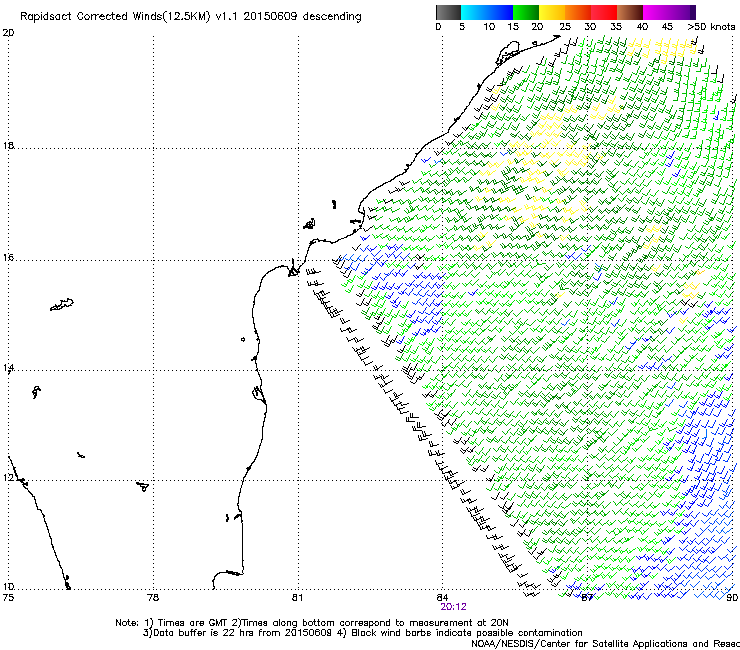This screenshot has width=740, height=650.
Task: Click the '15' legend scale label
Action: [513, 27]
